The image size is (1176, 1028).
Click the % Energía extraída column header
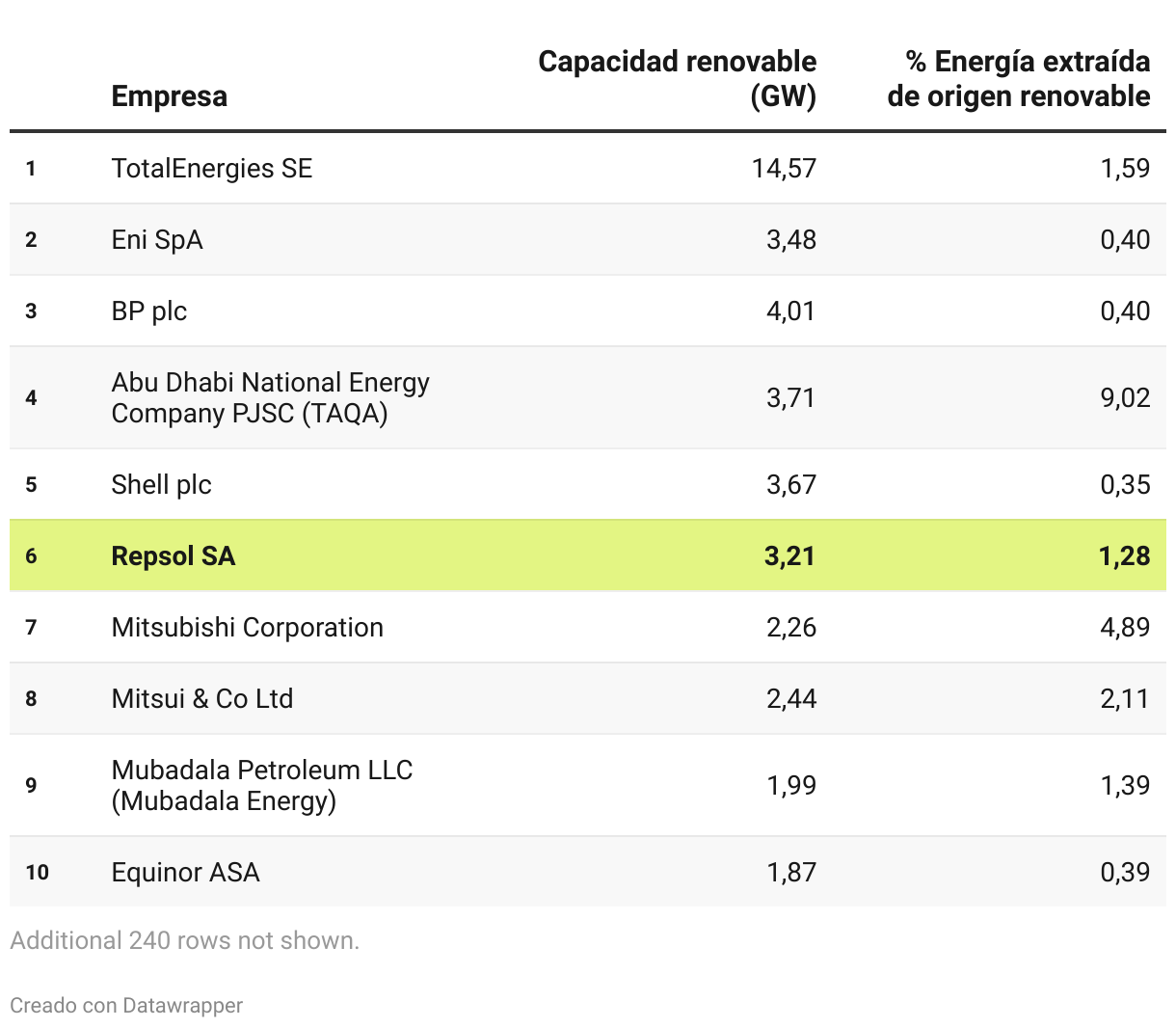pyautogui.click(x=1018, y=79)
